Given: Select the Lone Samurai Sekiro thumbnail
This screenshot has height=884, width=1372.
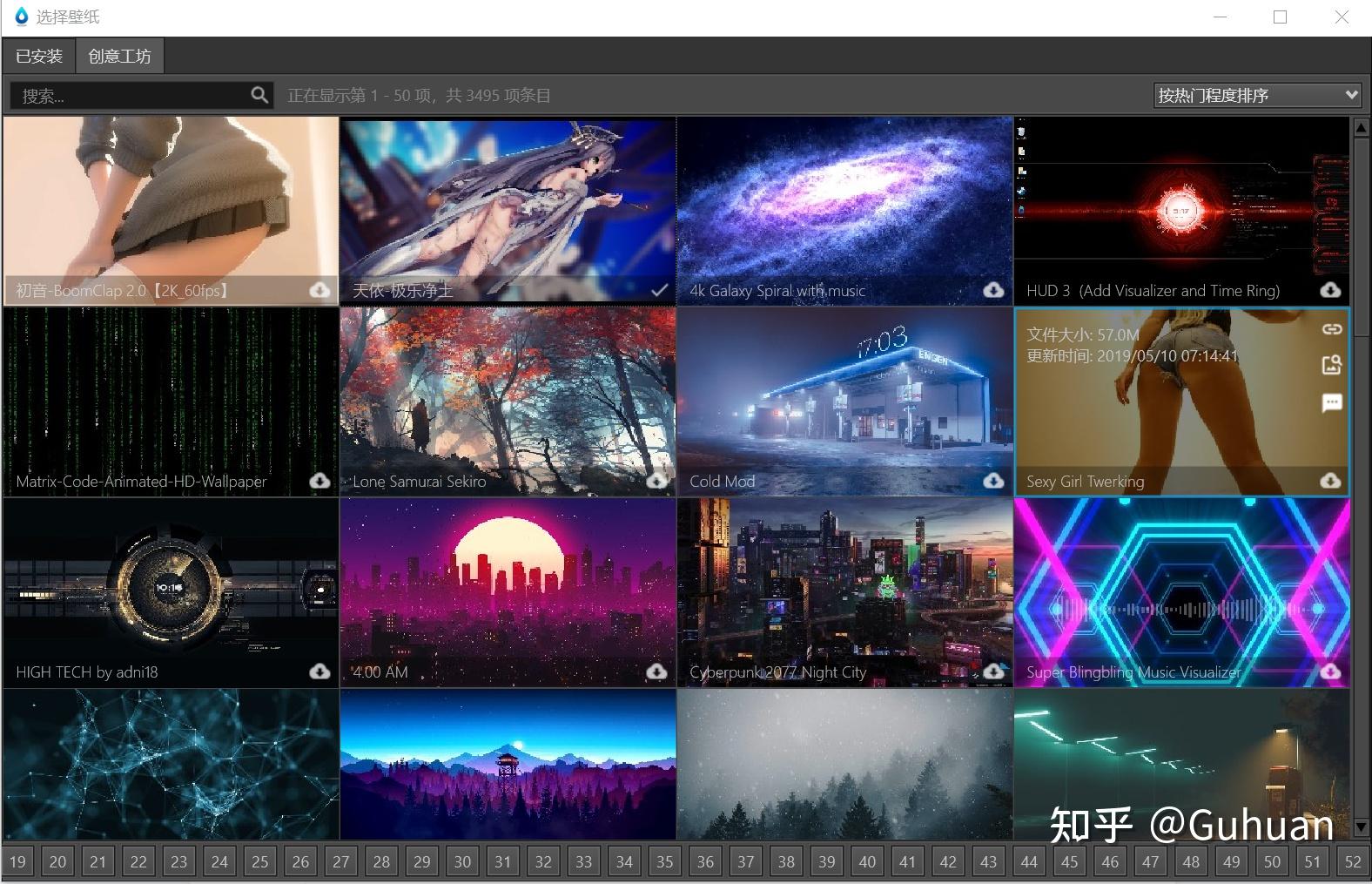Looking at the screenshot, I should coord(508,402).
